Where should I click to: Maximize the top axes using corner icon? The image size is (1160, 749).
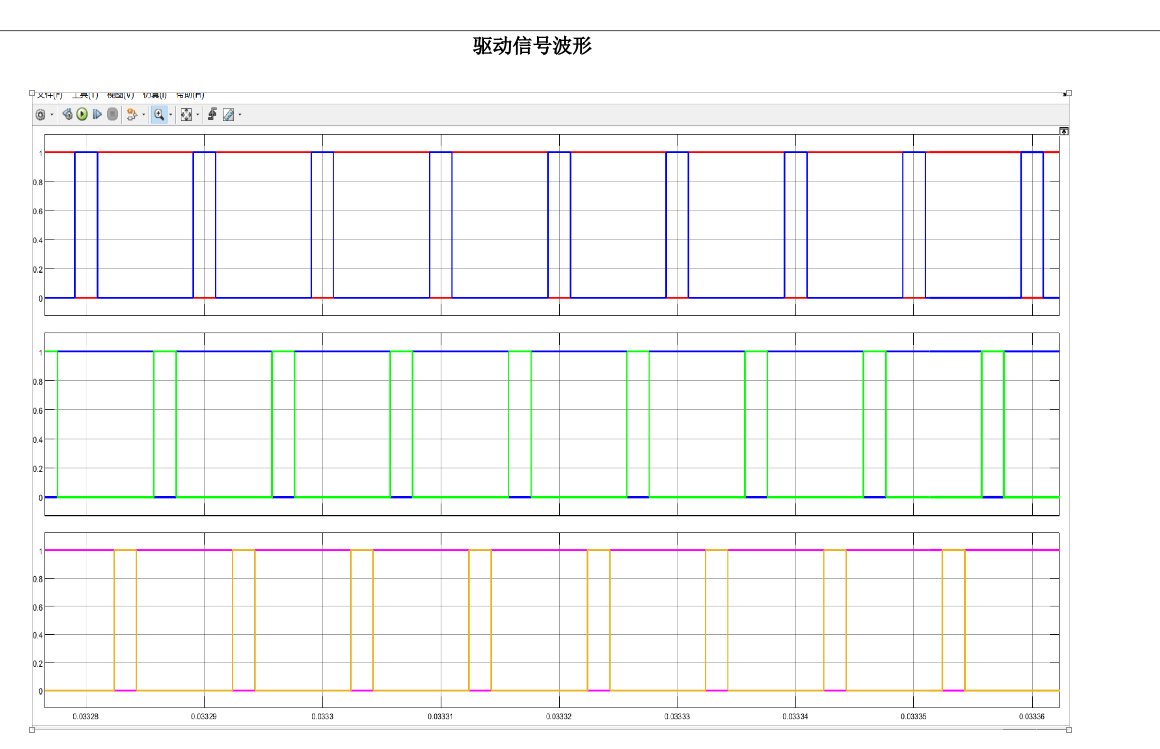[1064, 131]
